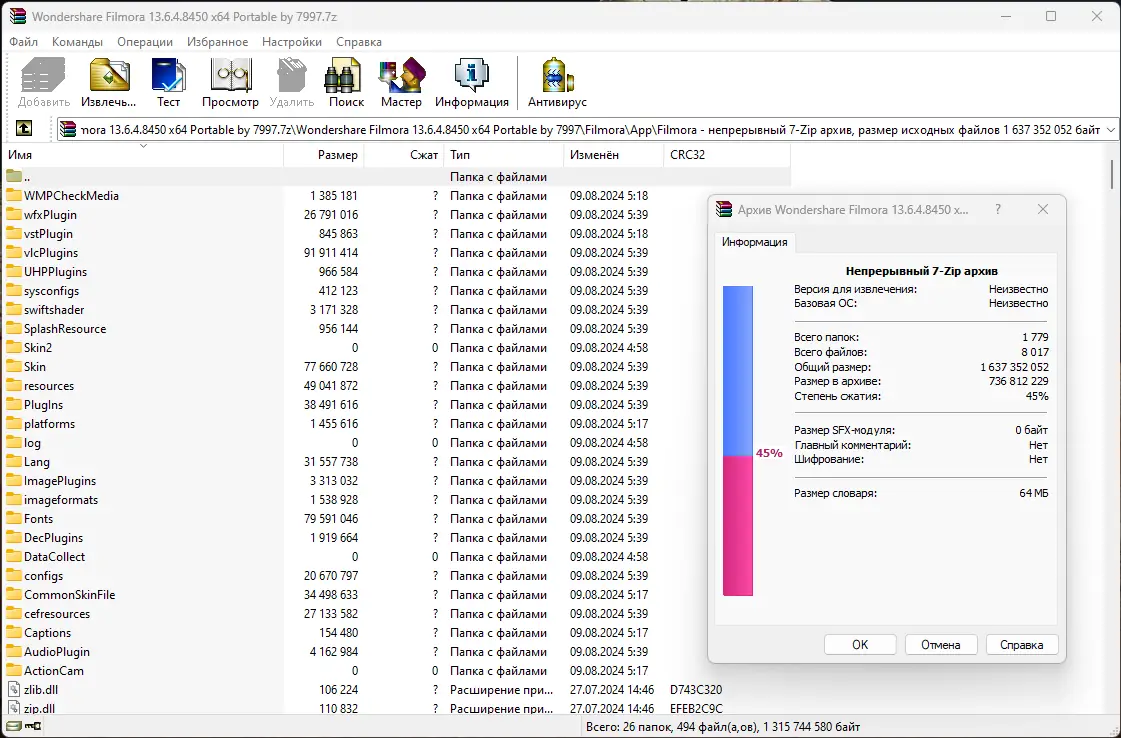Select the Fonts folder icon
Viewport: 1121px width, 738px height.
14,518
